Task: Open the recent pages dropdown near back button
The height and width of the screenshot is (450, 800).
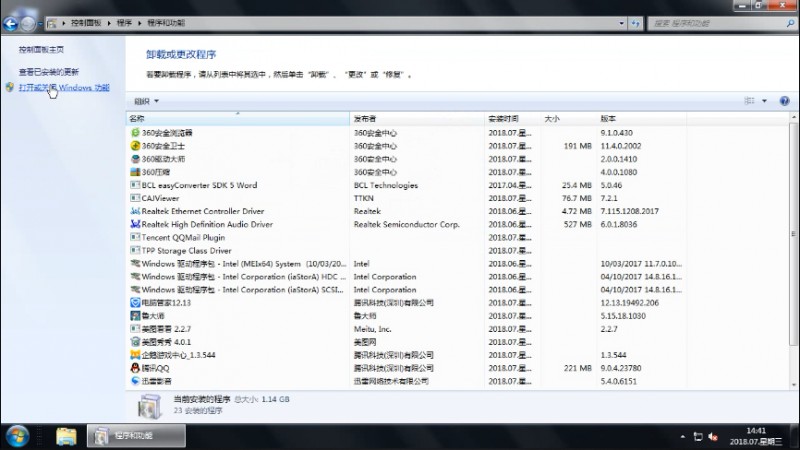Action: (40, 23)
